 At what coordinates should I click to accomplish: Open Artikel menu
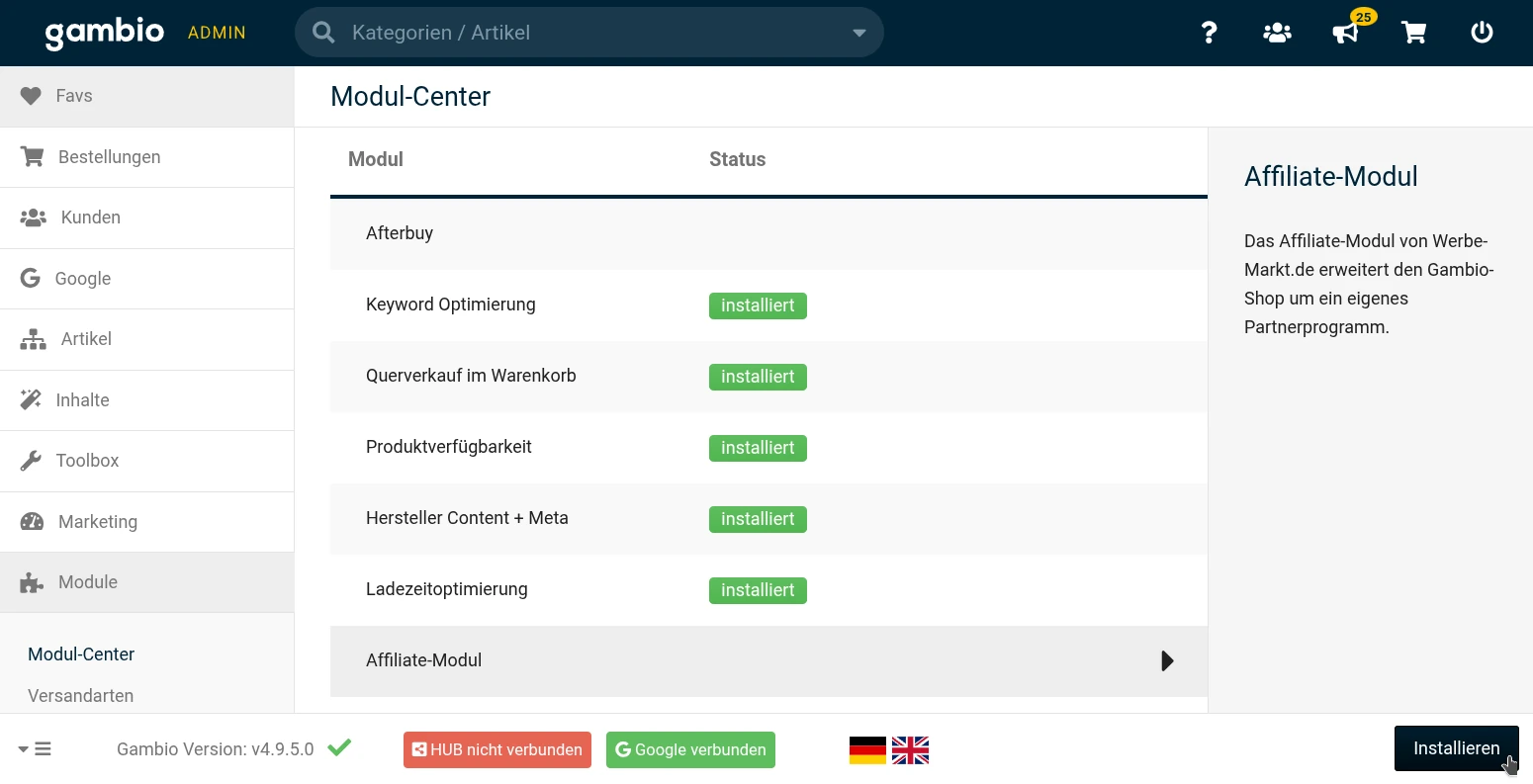tap(147, 339)
